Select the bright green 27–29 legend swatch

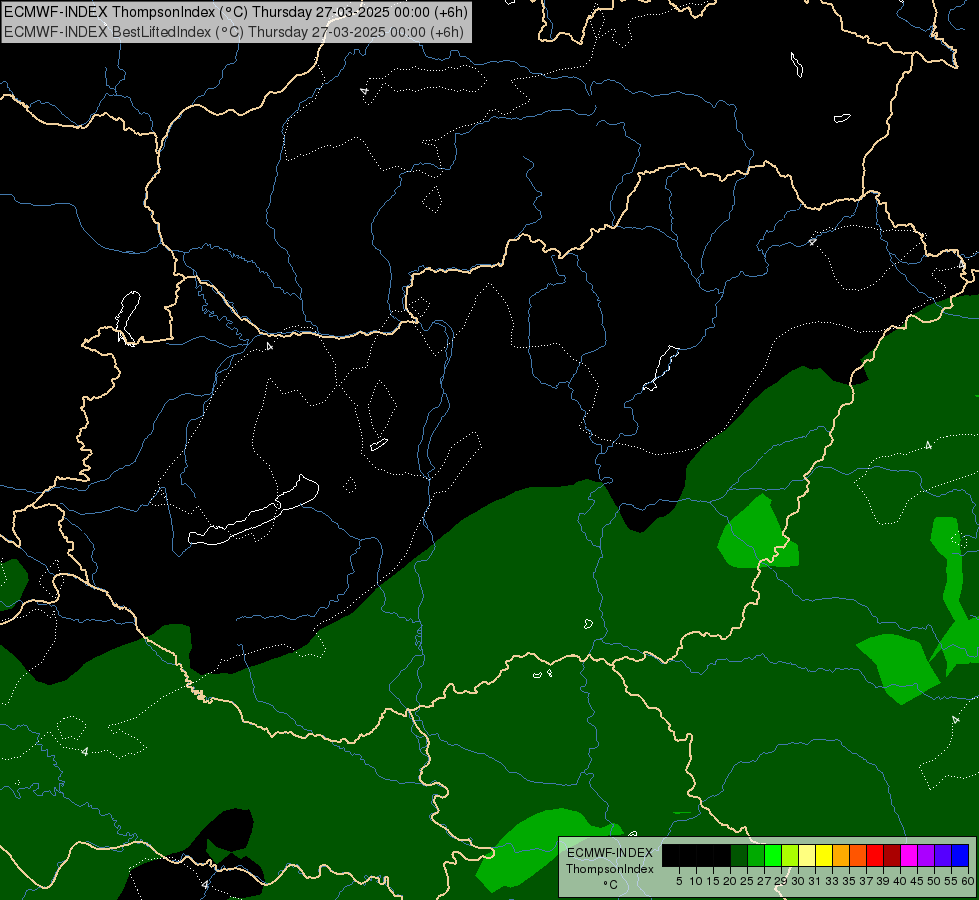[772, 855]
